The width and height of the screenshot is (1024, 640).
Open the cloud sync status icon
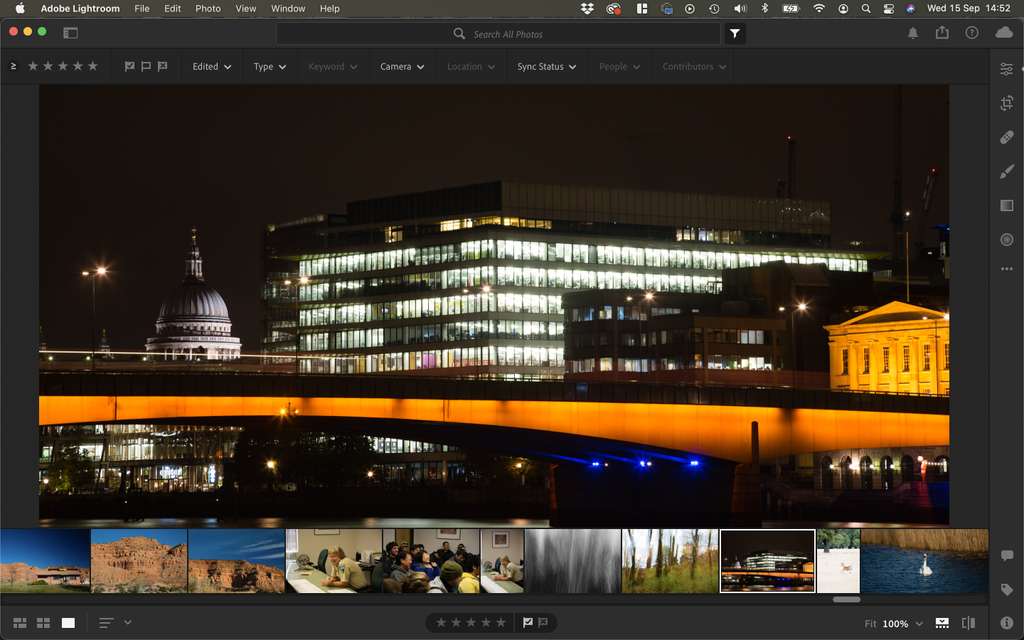1004,33
